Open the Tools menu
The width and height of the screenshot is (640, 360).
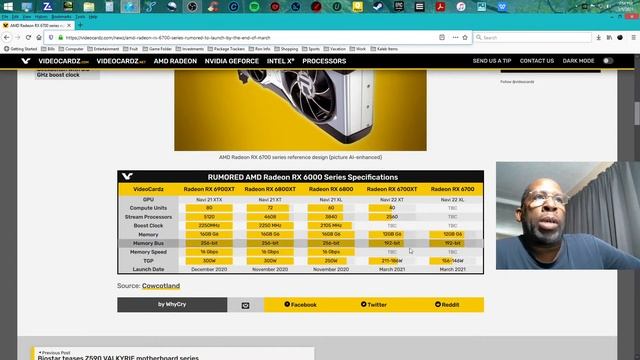[x=80, y=17]
